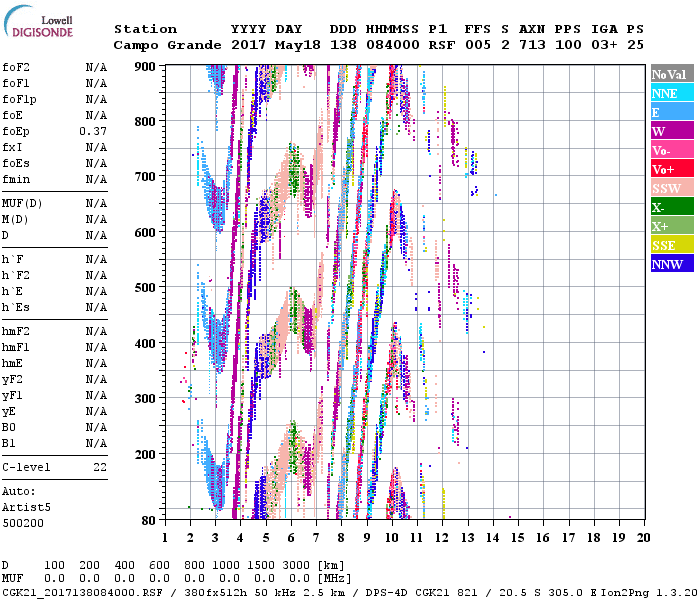This screenshot has width=700, height=600.
Task: Click the 20 MHz frequency axis label
Action: click(643, 538)
